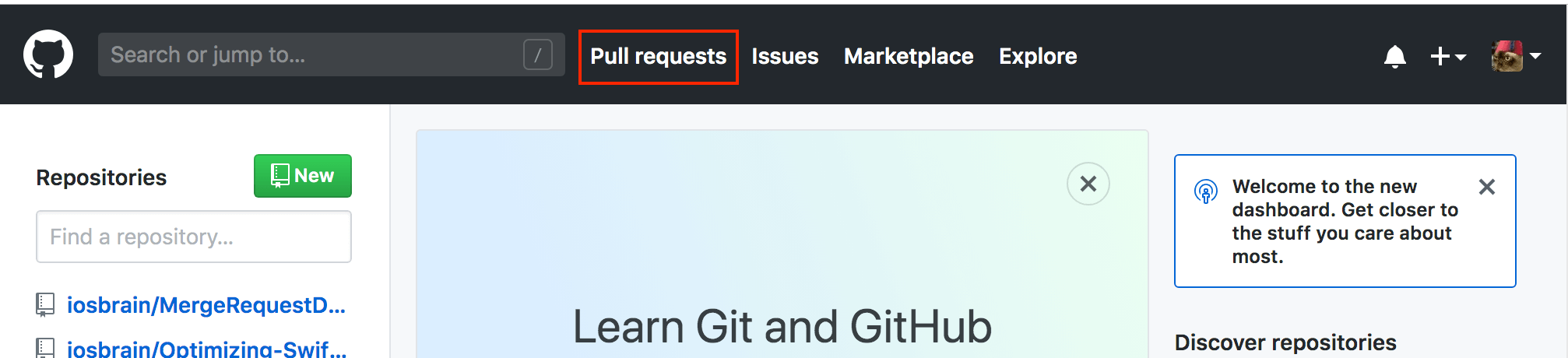Open Pull requests in the navbar
The image size is (1568, 358).
(658, 56)
